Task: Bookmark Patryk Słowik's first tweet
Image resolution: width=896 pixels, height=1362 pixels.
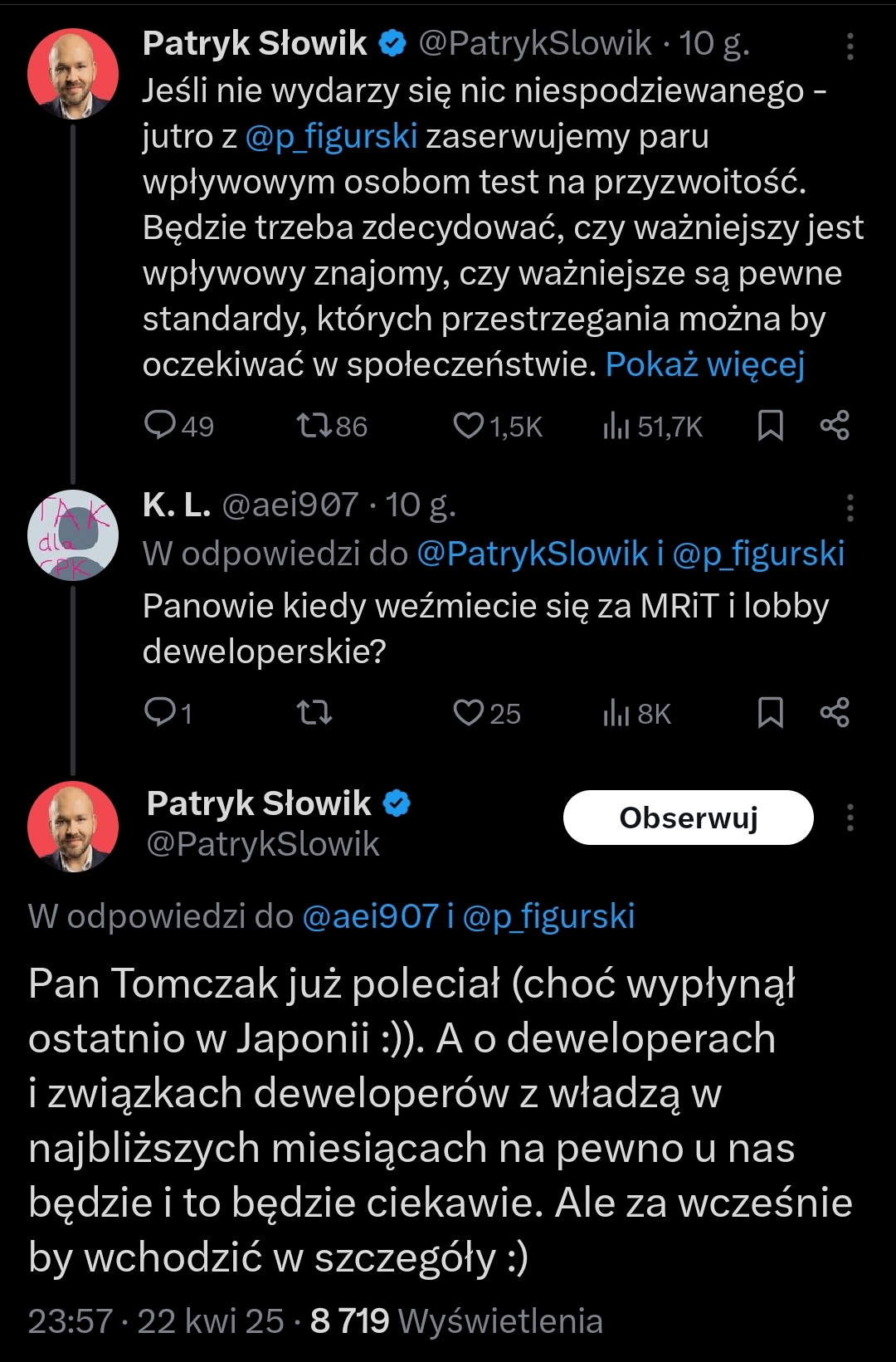Action: (770, 426)
